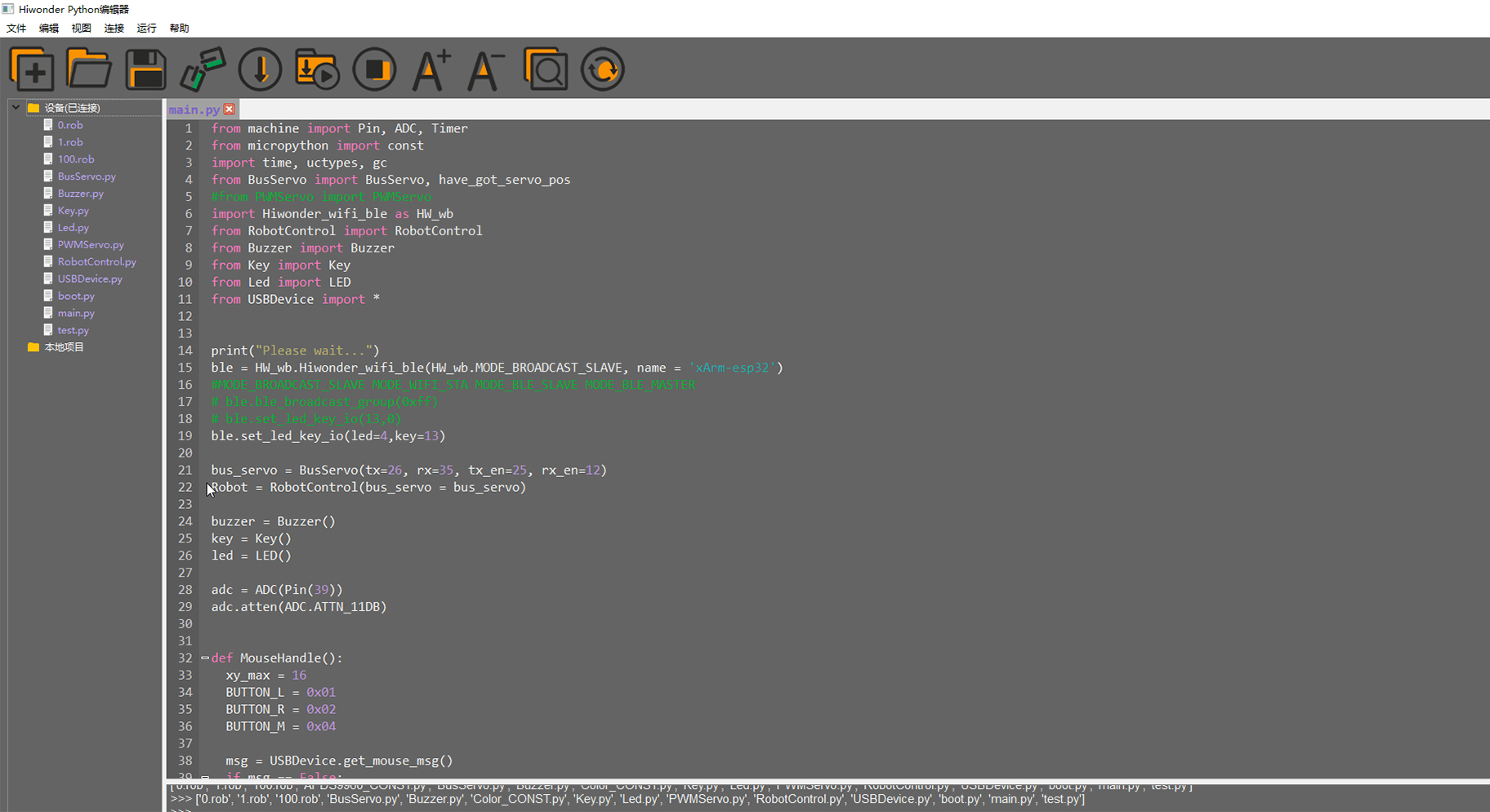Image resolution: width=1490 pixels, height=812 pixels.
Task: Click on 'Please wait...' string in code
Action: tap(314, 350)
